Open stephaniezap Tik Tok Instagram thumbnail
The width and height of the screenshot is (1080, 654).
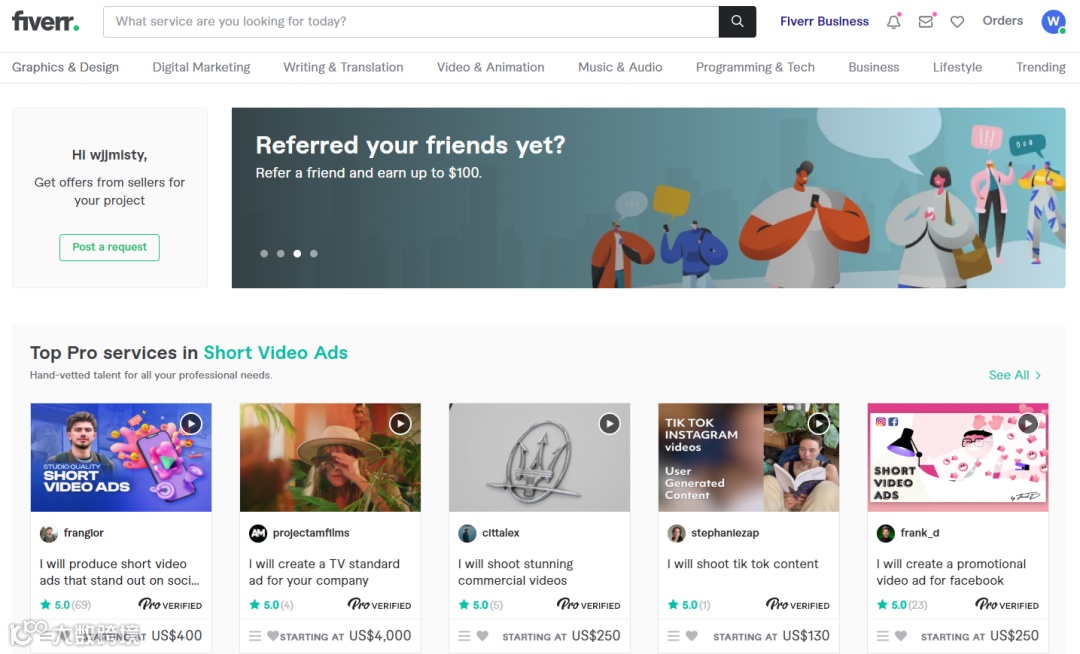[749, 457]
